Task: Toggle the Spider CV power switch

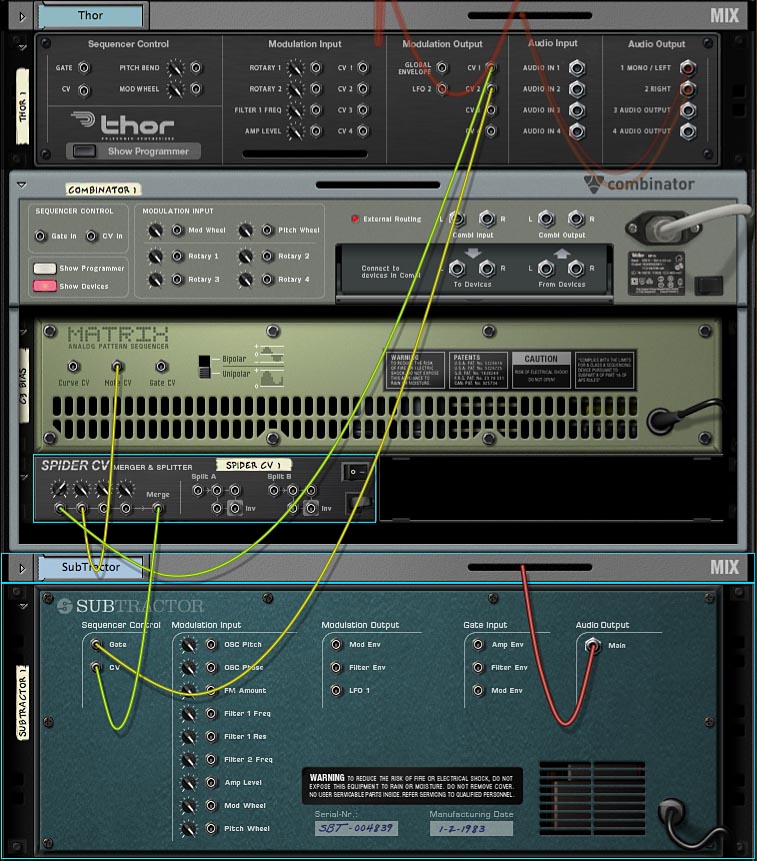Action: (354, 472)
